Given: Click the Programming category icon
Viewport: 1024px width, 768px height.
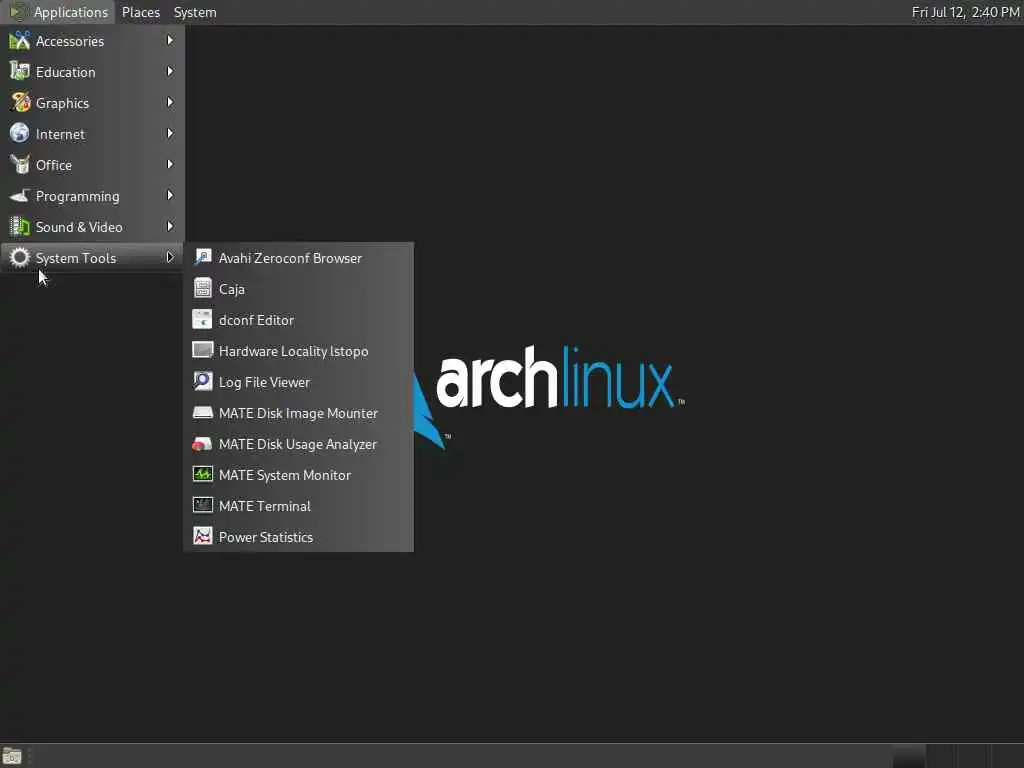Looking at the screenshot, I should (x=20, y=196).
